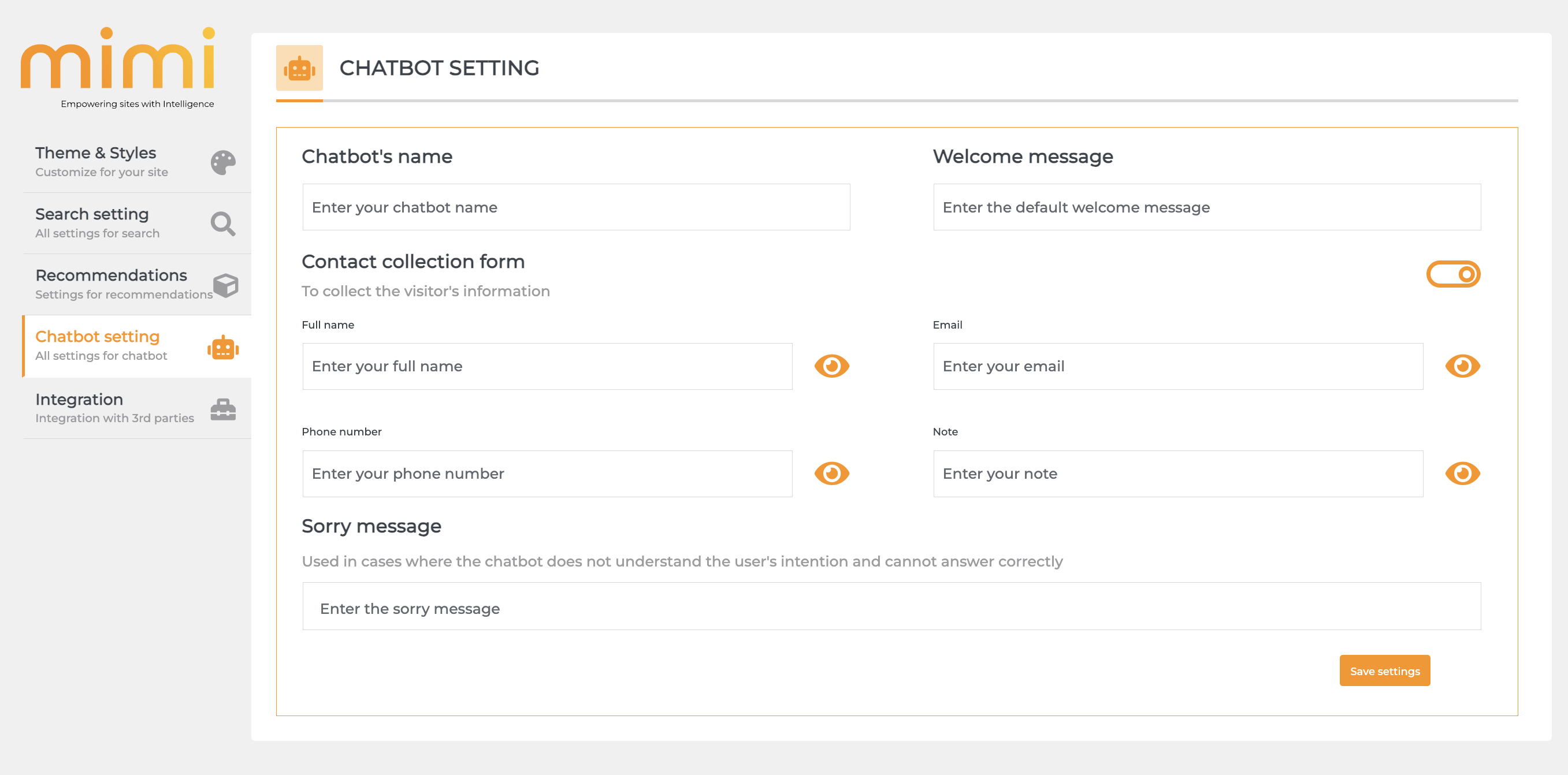Toggle the Contact collection form switch
1568x775 pixels.
tap(1452, 274)
